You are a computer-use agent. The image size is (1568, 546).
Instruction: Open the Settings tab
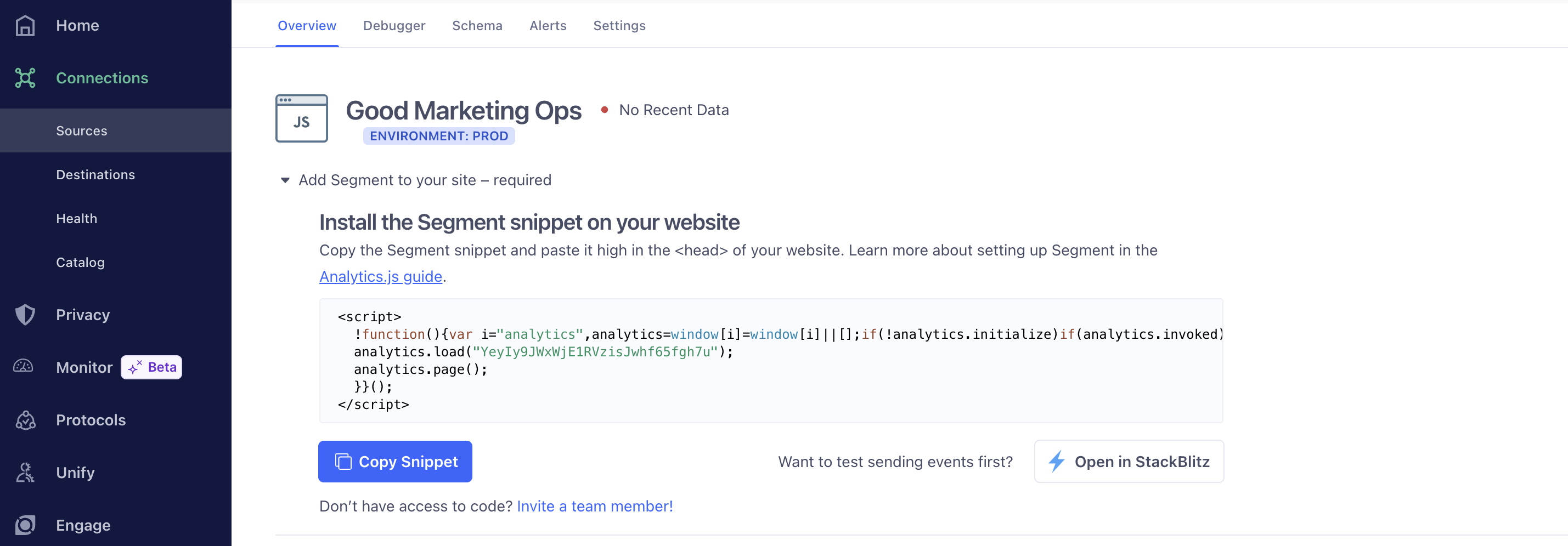tap(619, 26)
